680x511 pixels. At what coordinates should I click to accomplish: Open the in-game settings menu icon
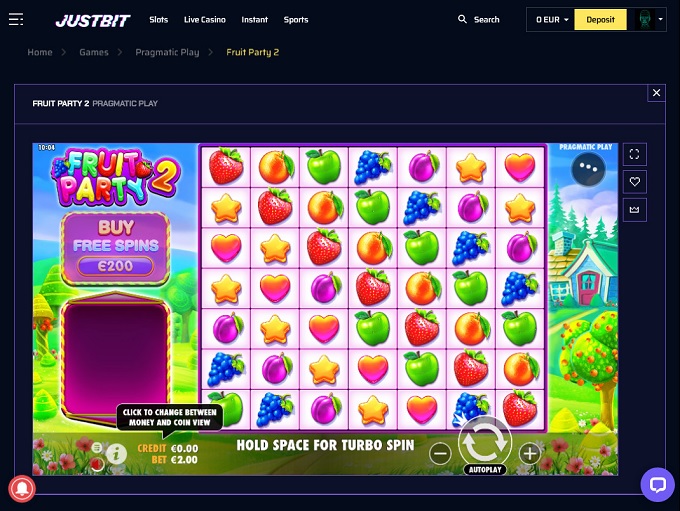(97, 447)
